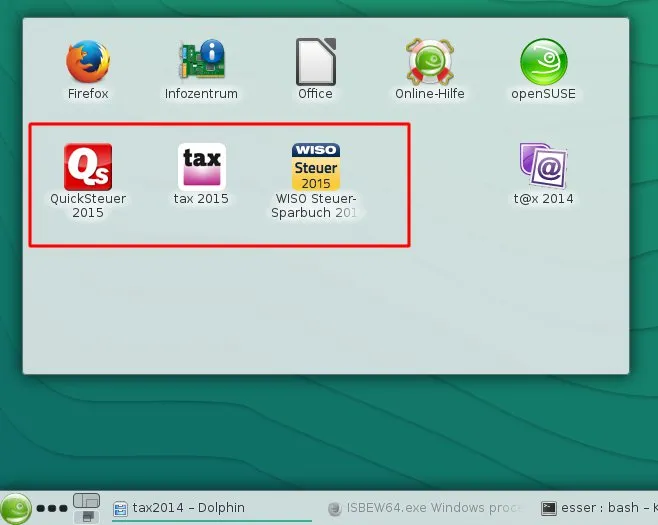Click the Online-Hilfe label text
The height and width of the screenshot is (525, 658).
click(x=430, y=94)
